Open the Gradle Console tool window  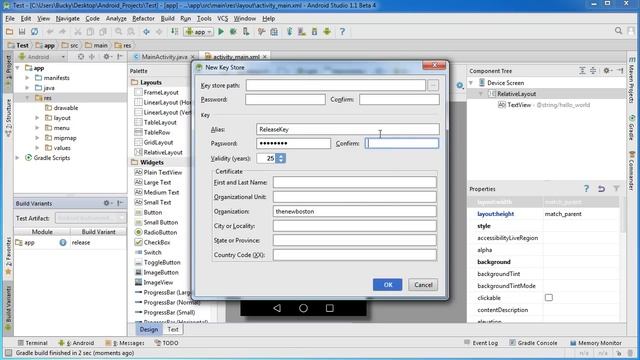coord(533,343)
